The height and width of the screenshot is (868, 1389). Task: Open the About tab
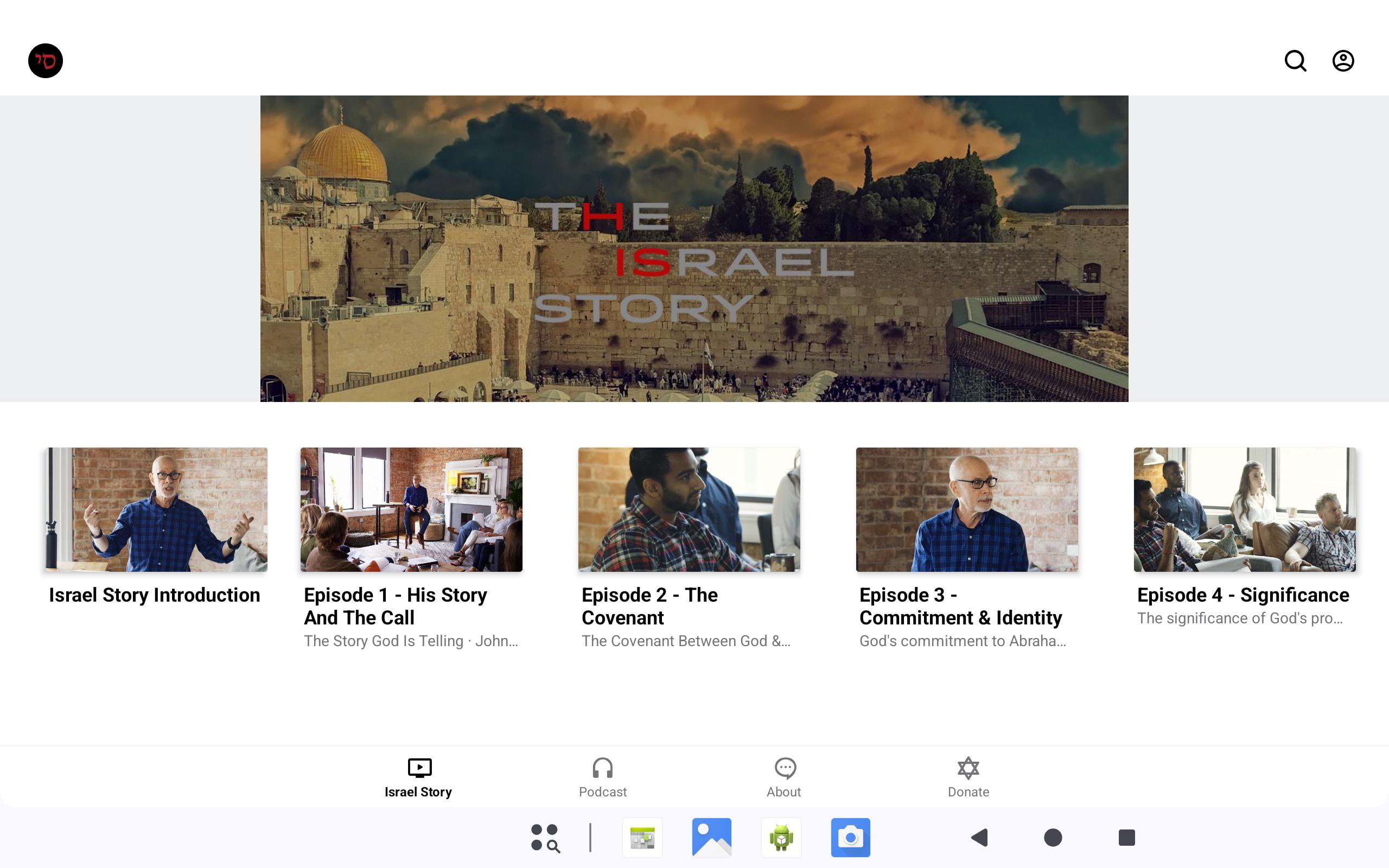(x=783, y=777)
